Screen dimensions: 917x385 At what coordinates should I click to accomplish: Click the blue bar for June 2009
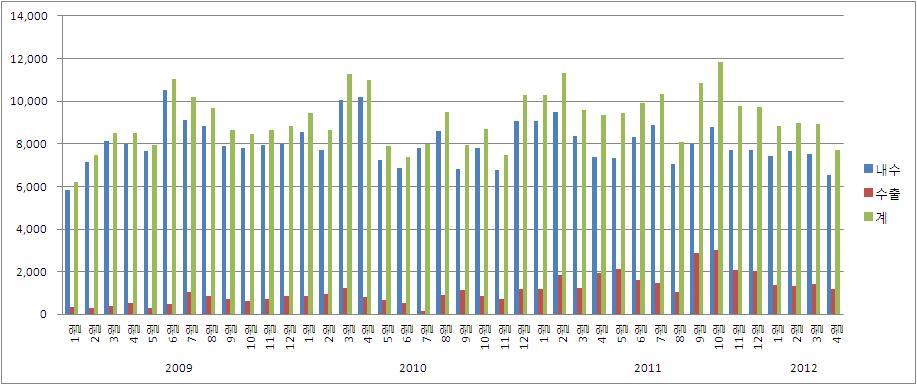pos(165,202)
